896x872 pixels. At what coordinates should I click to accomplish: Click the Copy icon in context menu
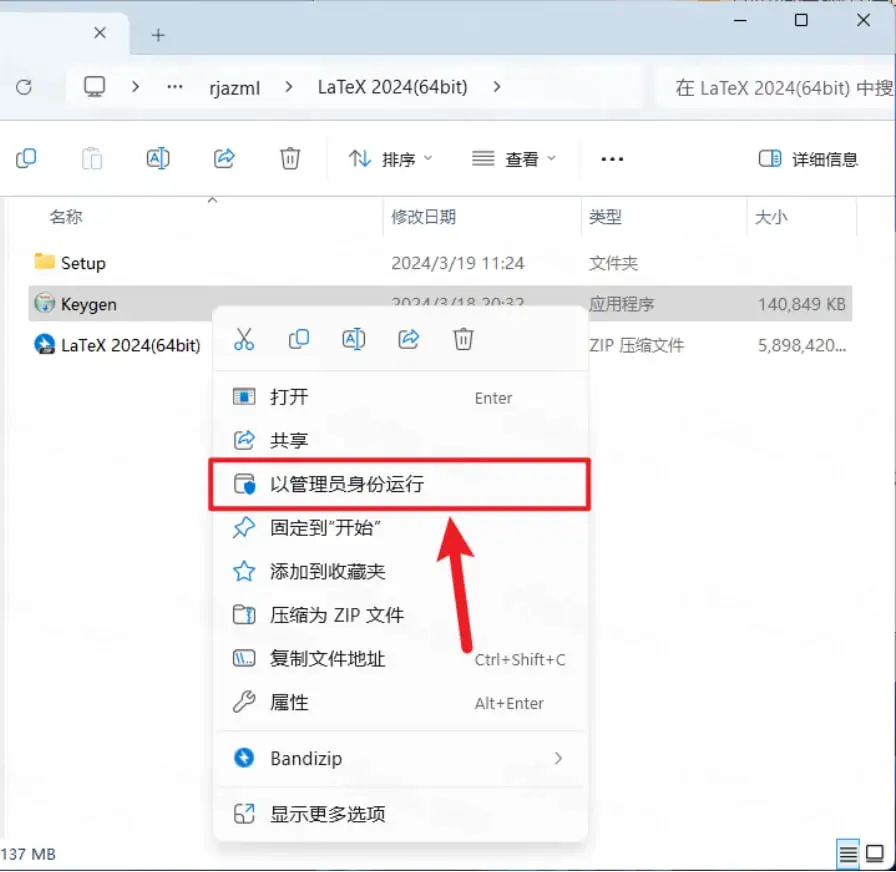click(x=299, y=339)
